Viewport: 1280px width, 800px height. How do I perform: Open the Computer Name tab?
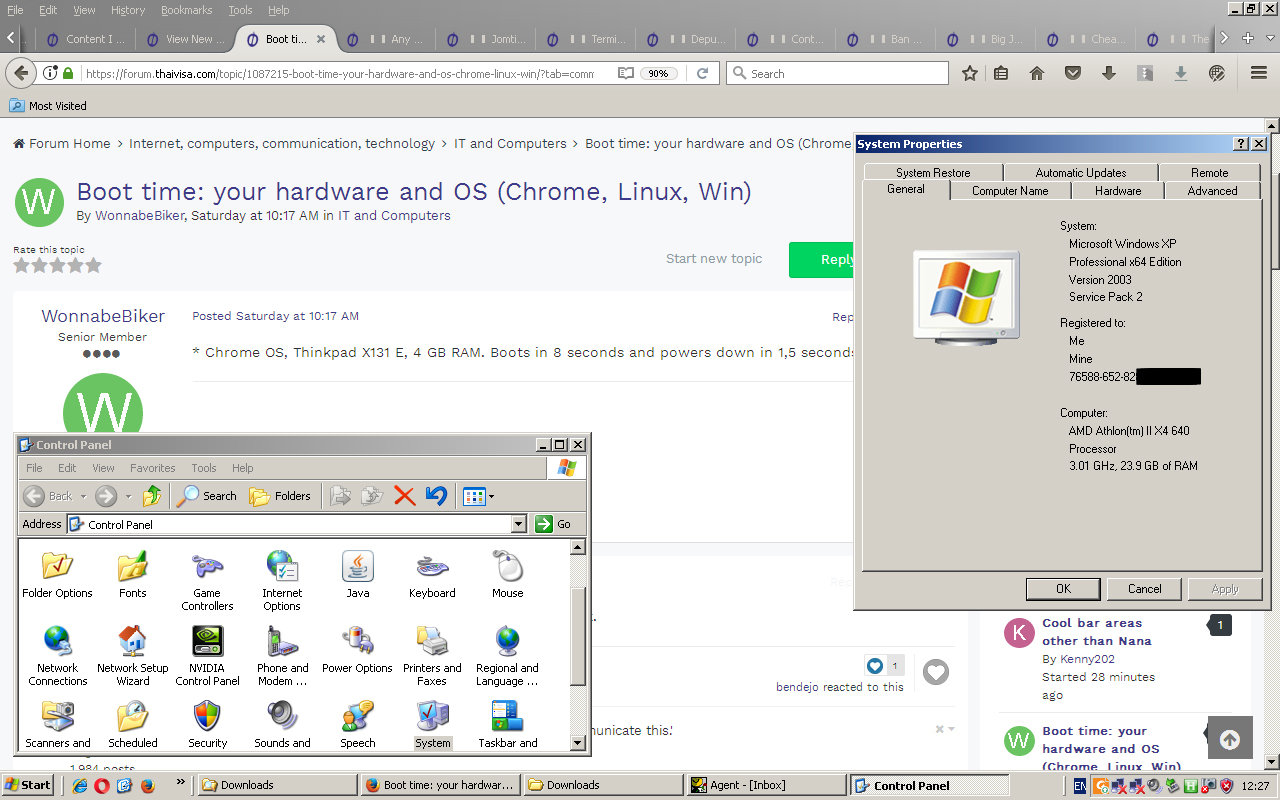[1010, 190]
